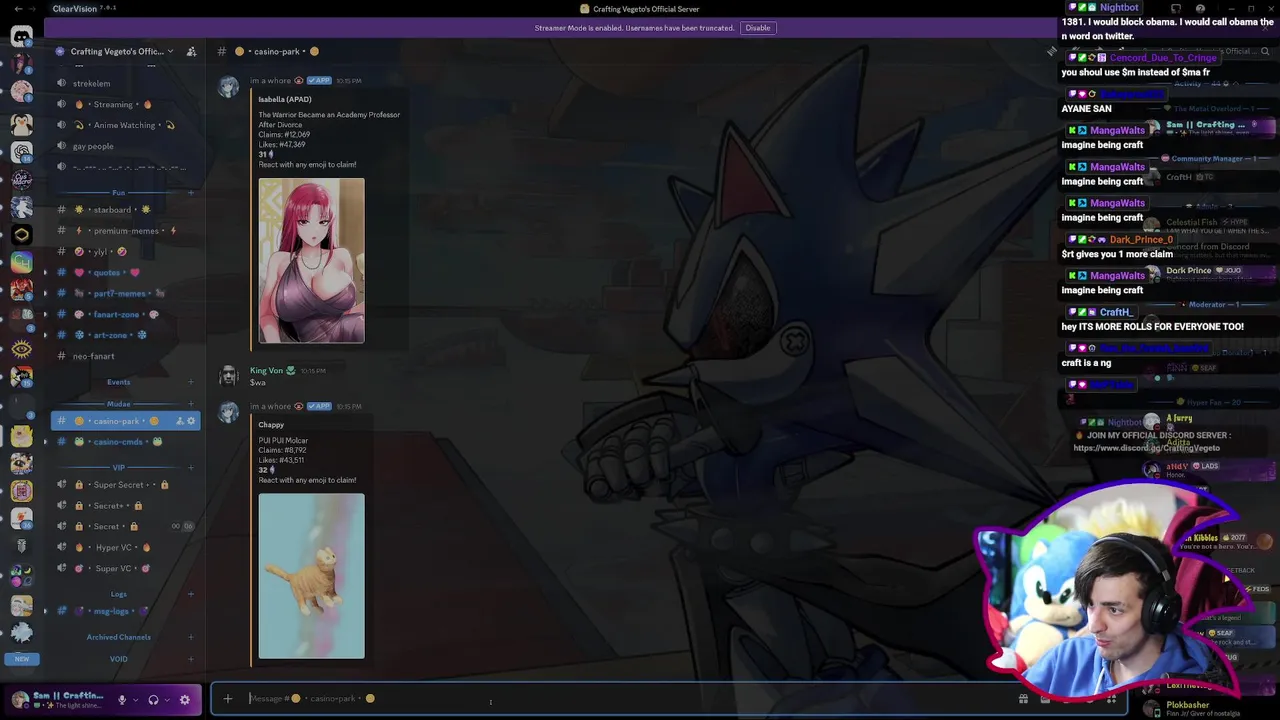Click the King Von username
This screenshot has width=1280, height=720.
[x=266, y=371]
